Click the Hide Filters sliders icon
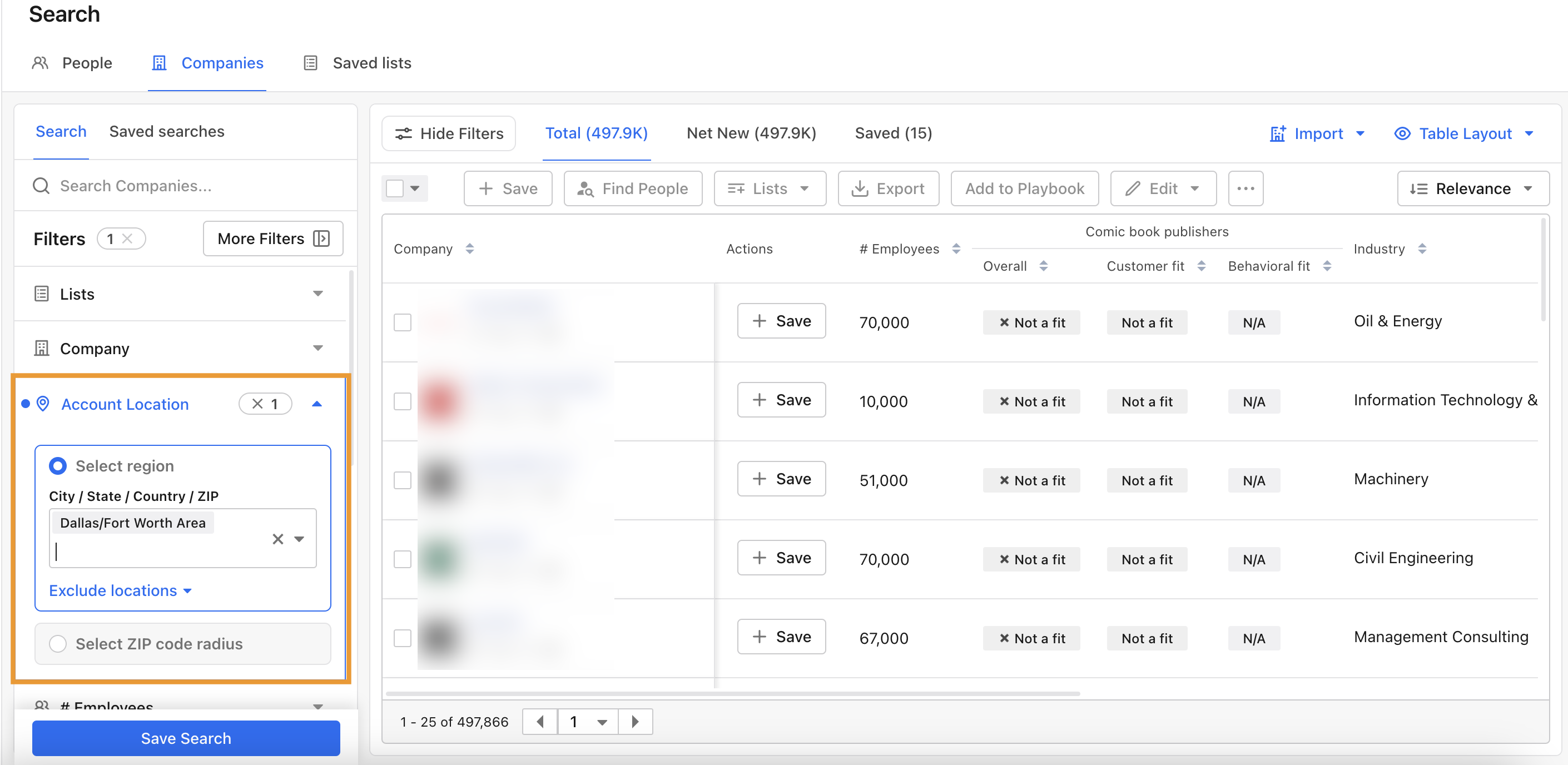The height and width of the screenshot is (765, 1568). [x=404, y=133]
